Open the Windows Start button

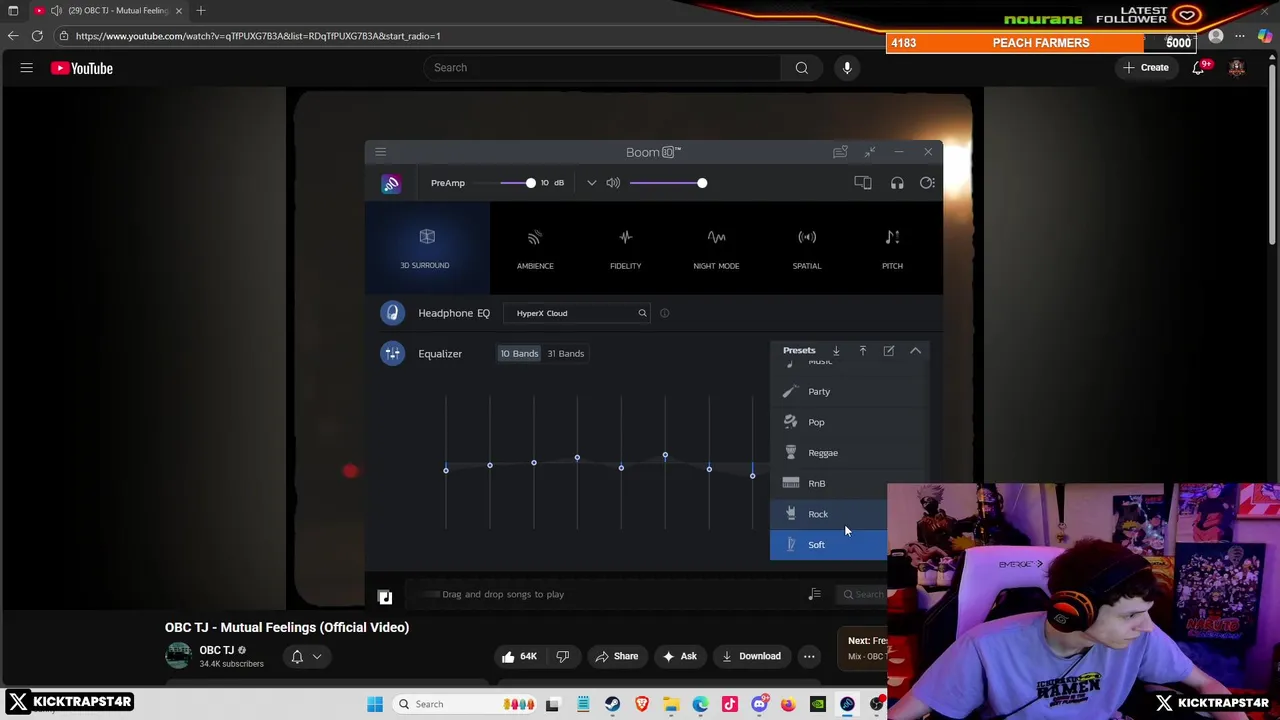(375, 704)
